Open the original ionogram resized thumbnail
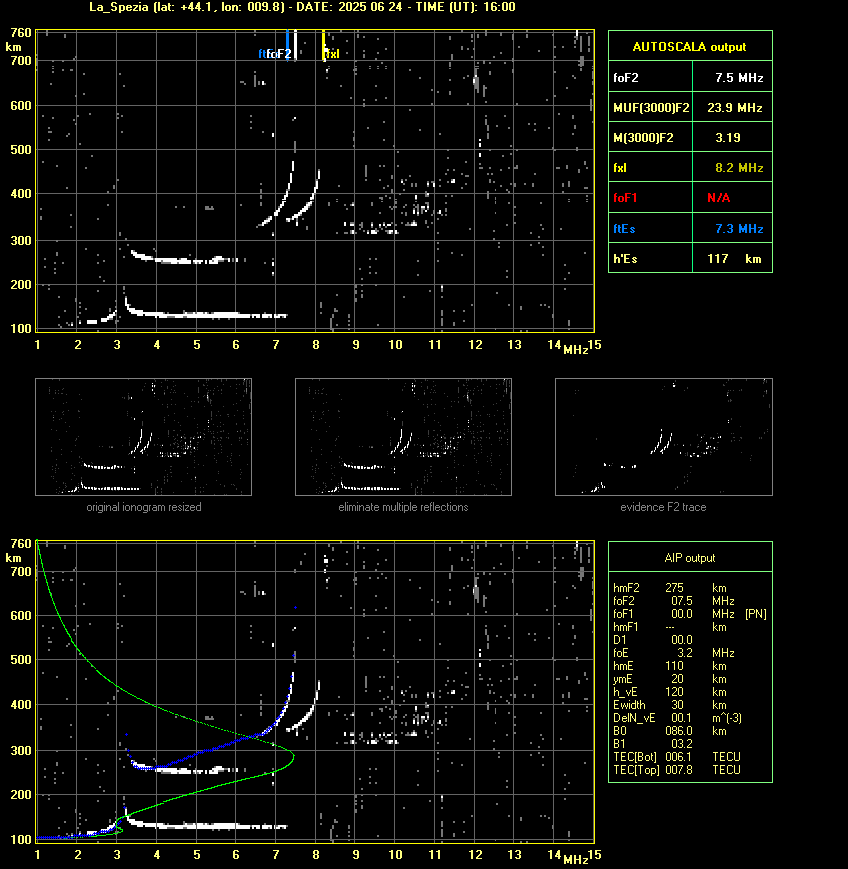Image resolution: width=848 pixels, height=869 pixels. [x=144, y=437]
